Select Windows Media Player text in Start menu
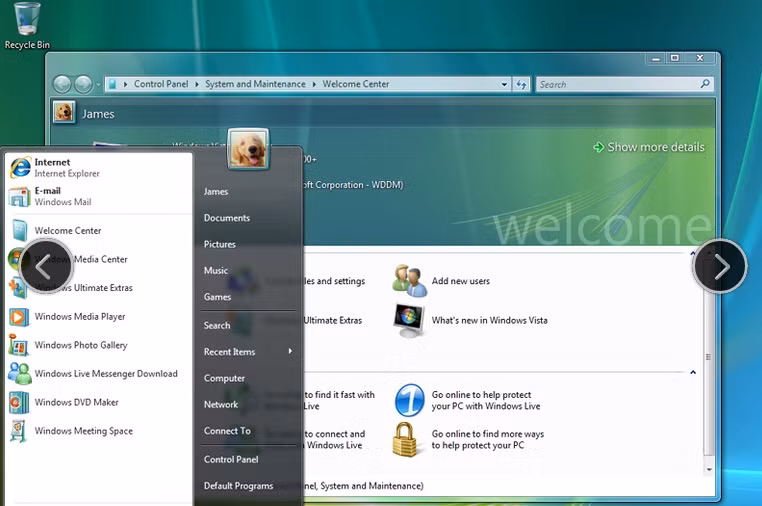Screen dimensions: 762x506 click(x=80, y=316)
